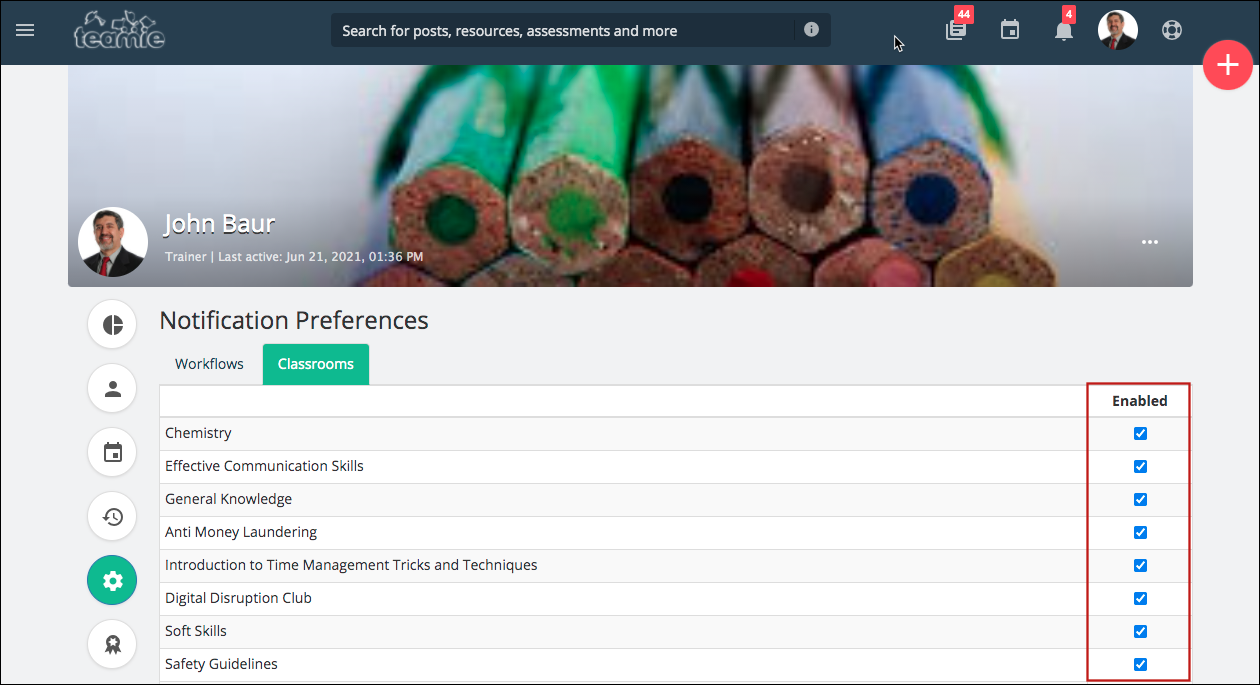Toggle Introduction to Time Management checkbox
This screenshot has height=685, width=1260.
(x=1140, y=566)
